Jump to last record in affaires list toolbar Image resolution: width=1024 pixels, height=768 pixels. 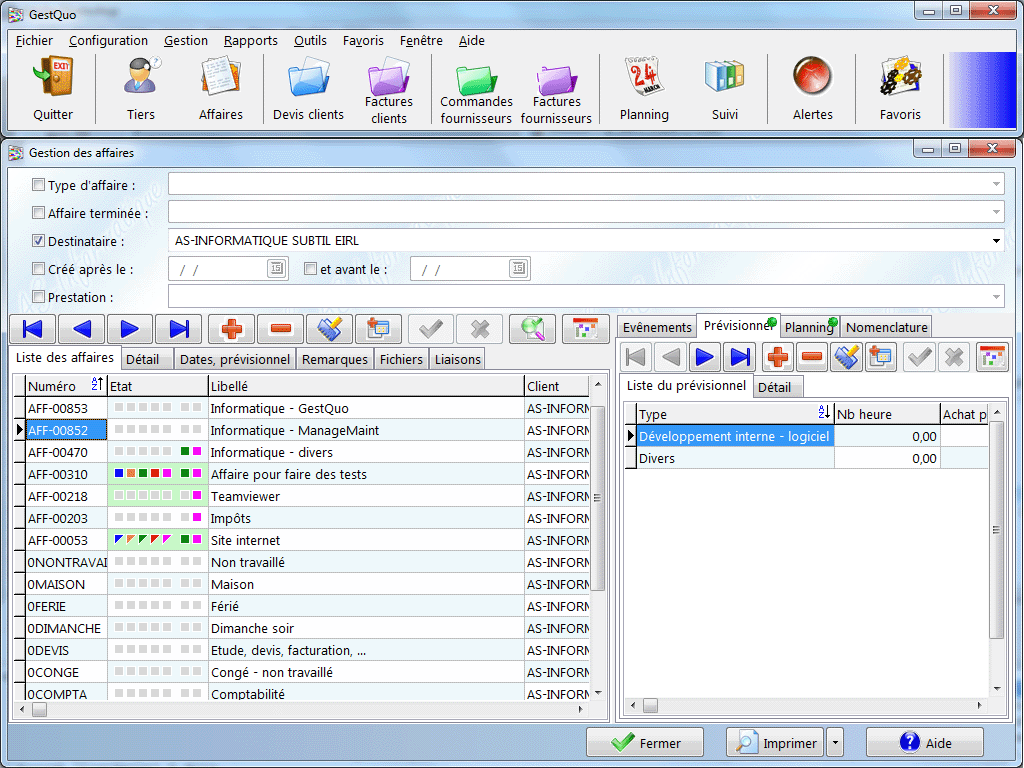coord(178,328)
